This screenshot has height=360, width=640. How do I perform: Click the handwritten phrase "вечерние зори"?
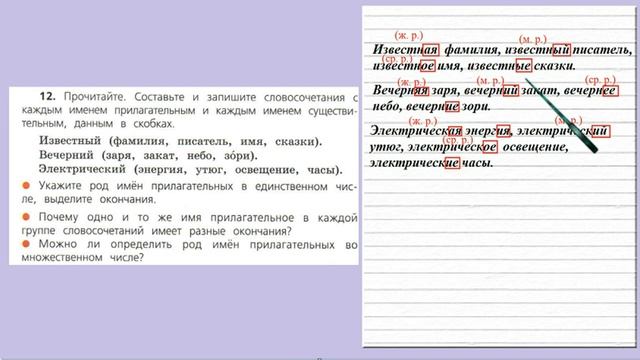click(x=448, y=107)
